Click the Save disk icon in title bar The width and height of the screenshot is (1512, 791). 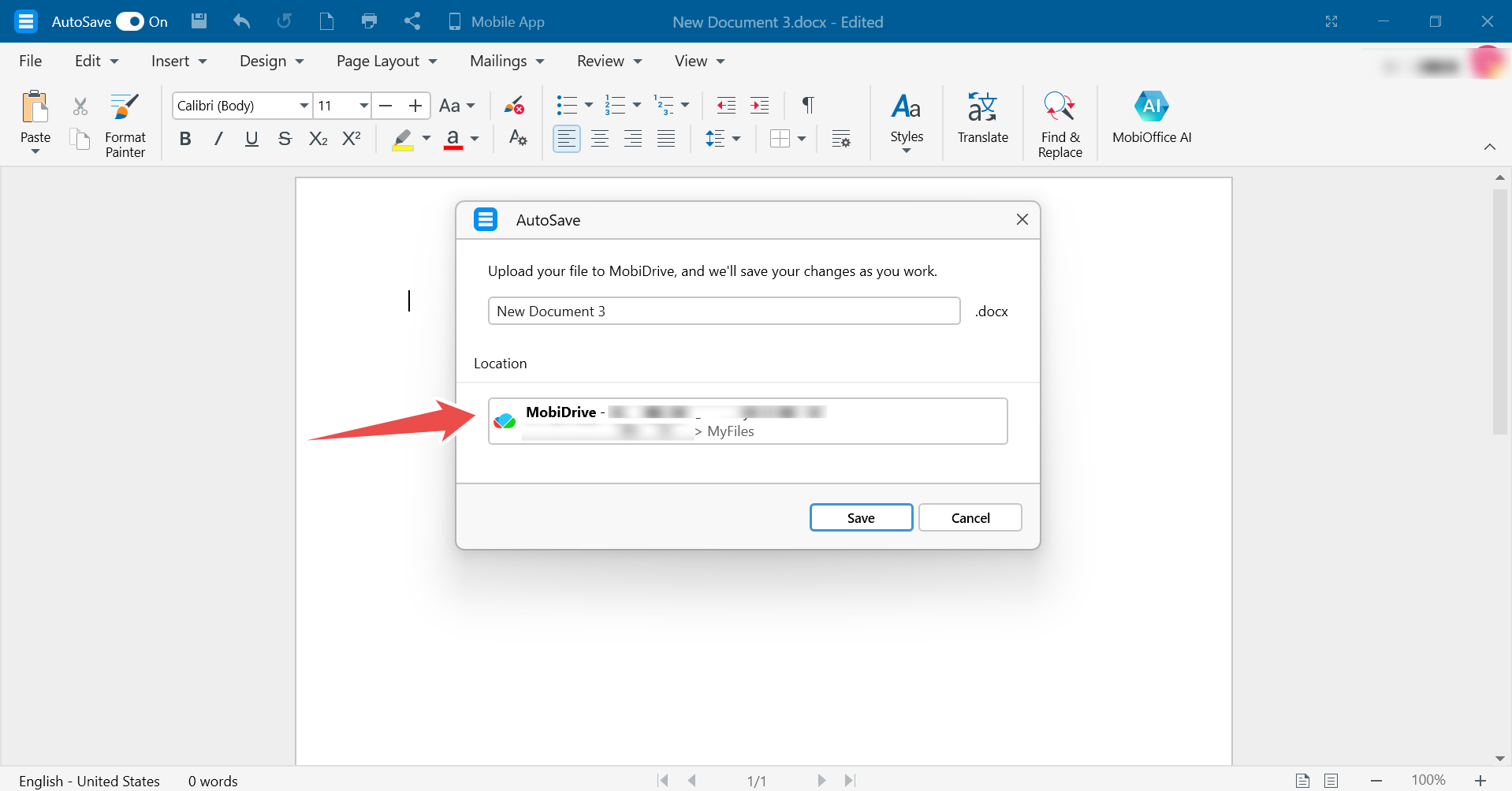[199, 21]
